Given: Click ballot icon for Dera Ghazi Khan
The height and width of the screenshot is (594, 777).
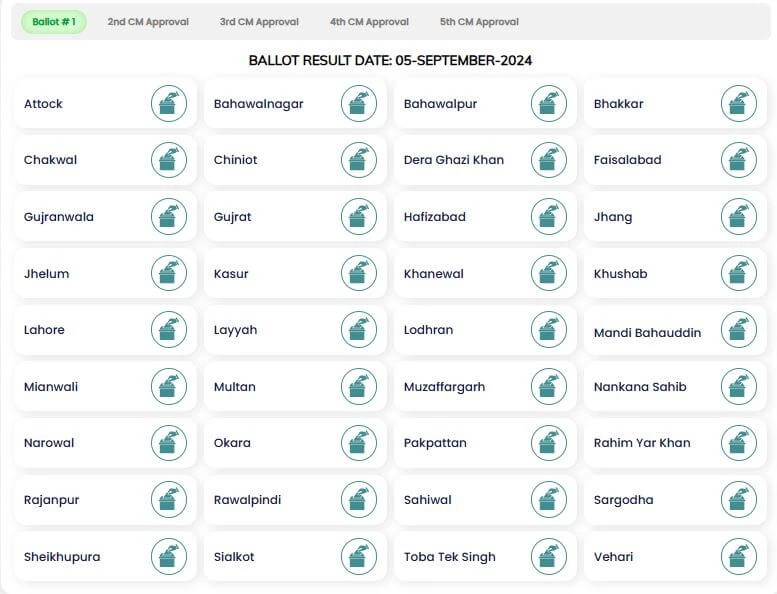Looking at the screenshot, I should [549, 160].
